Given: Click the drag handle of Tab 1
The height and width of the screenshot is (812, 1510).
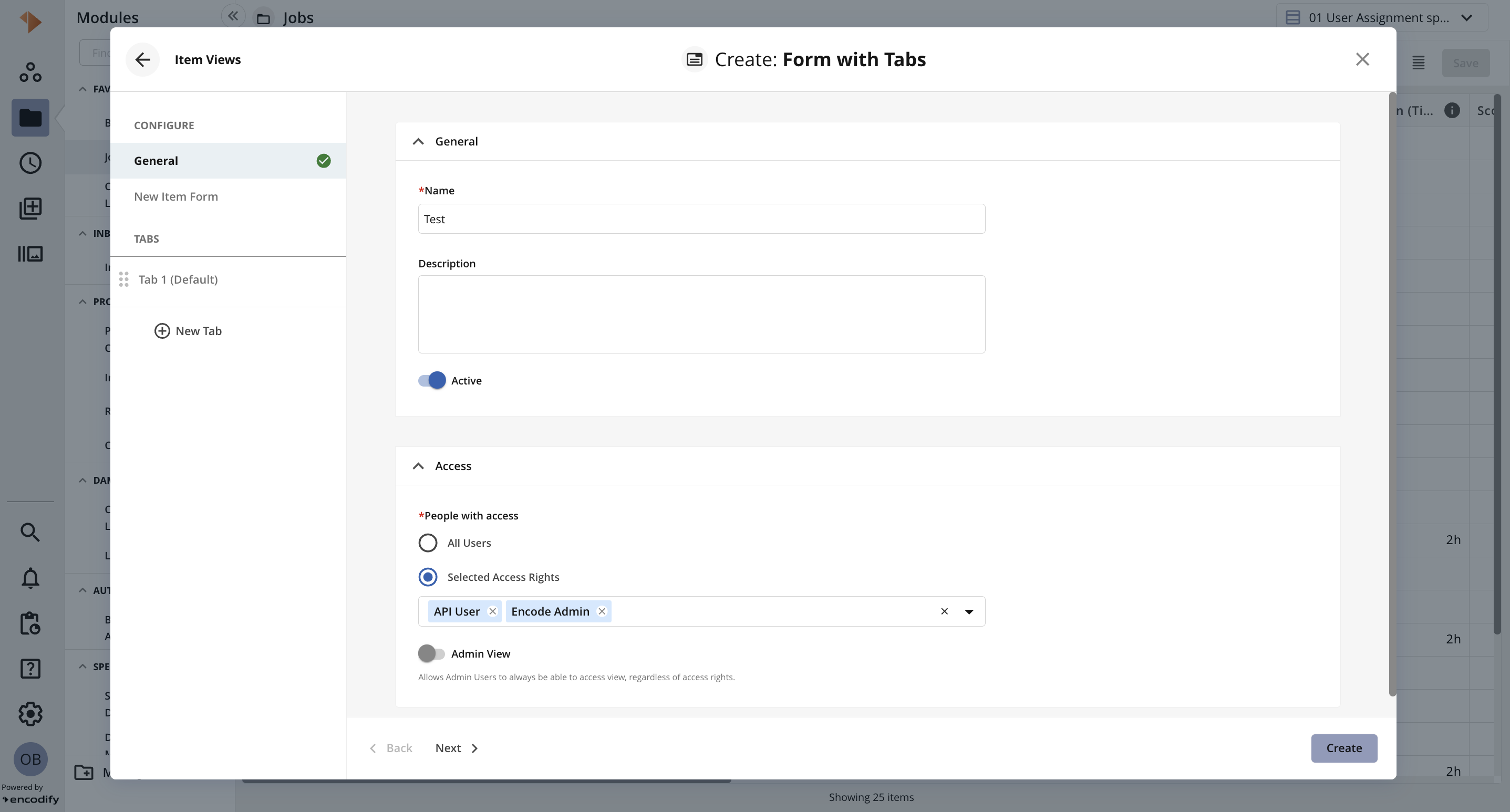Looking at the screenshot, I should (x=123, y=279).
